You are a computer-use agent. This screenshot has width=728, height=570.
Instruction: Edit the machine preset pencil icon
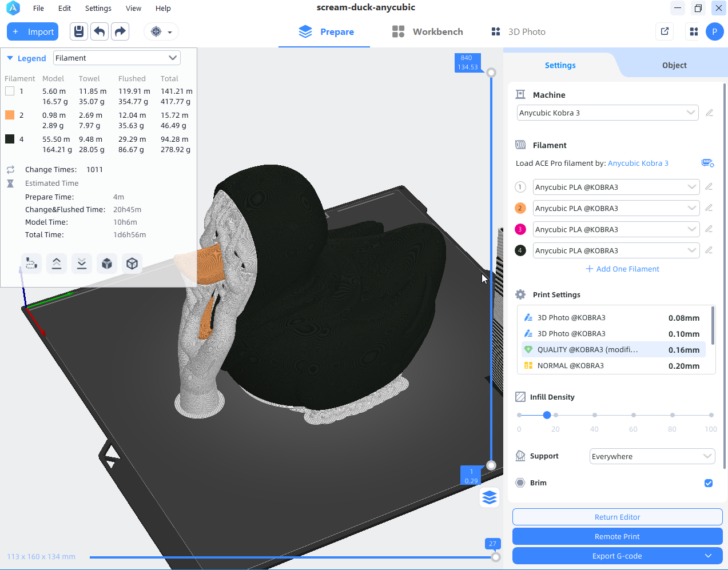709,113
